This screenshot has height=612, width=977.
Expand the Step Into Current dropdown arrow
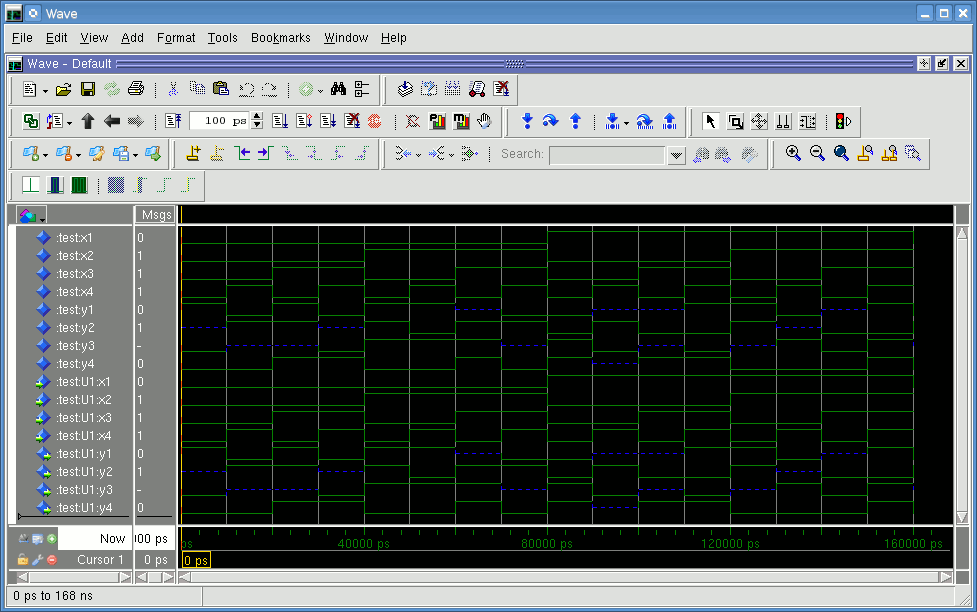click(626, 123)
